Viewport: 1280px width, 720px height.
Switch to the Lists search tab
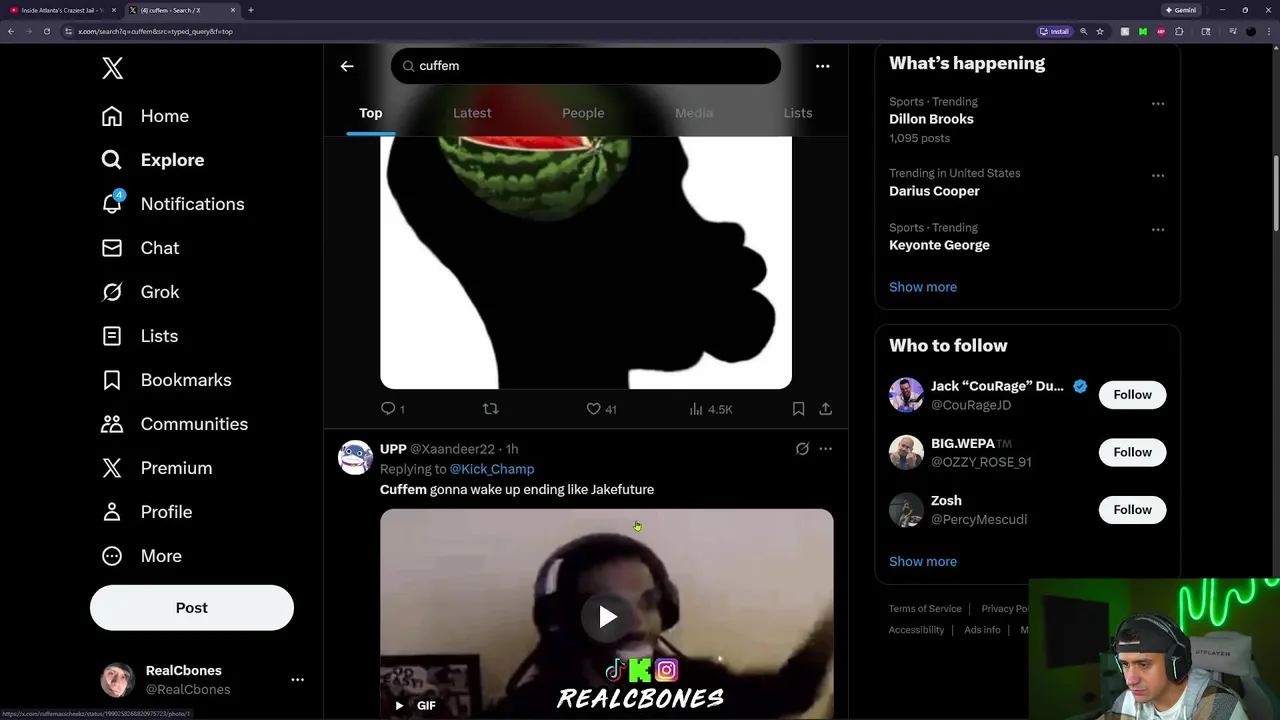(x=798, y=113)
